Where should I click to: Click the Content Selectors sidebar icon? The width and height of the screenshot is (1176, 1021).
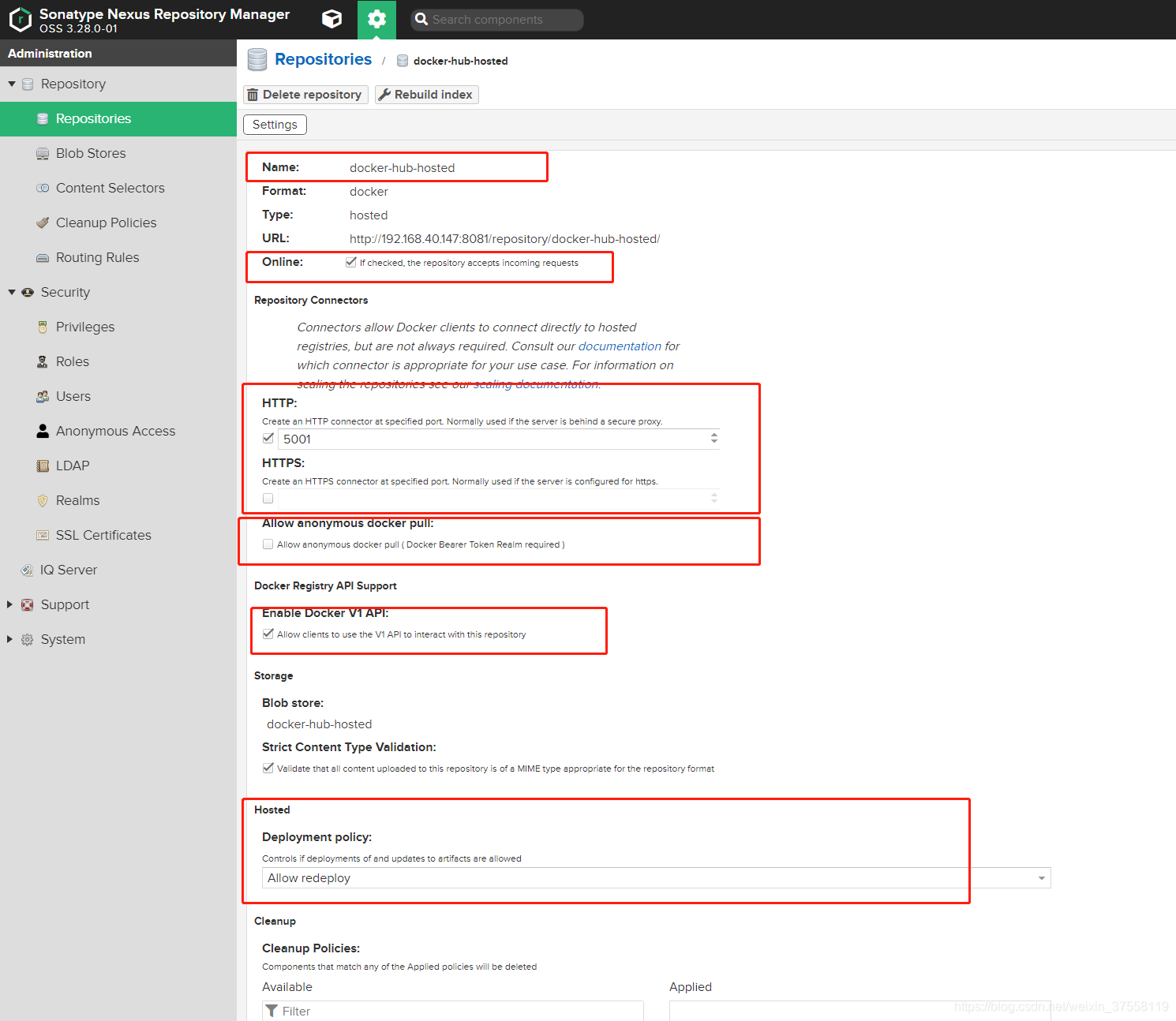point(43,188)
